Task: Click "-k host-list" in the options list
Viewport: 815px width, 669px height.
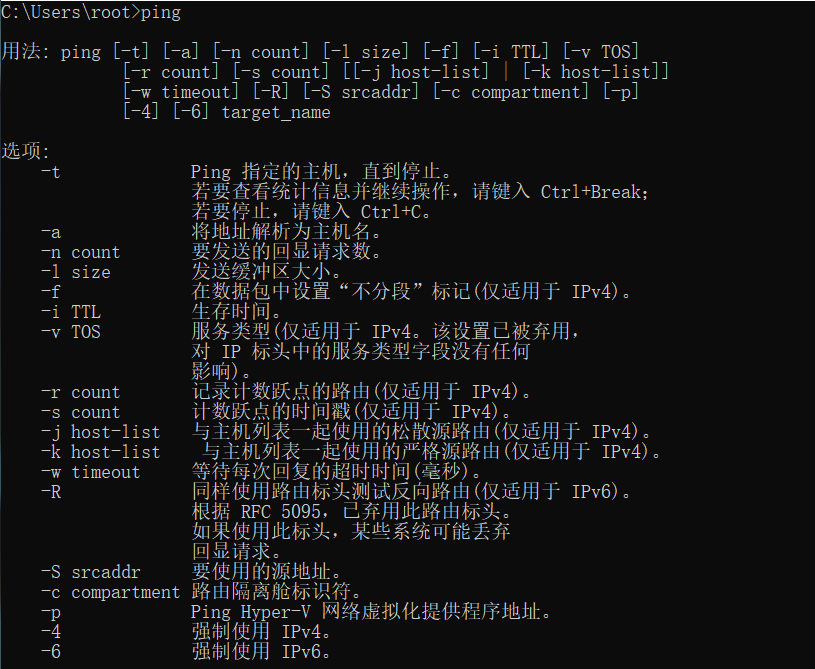Action: 100,452
